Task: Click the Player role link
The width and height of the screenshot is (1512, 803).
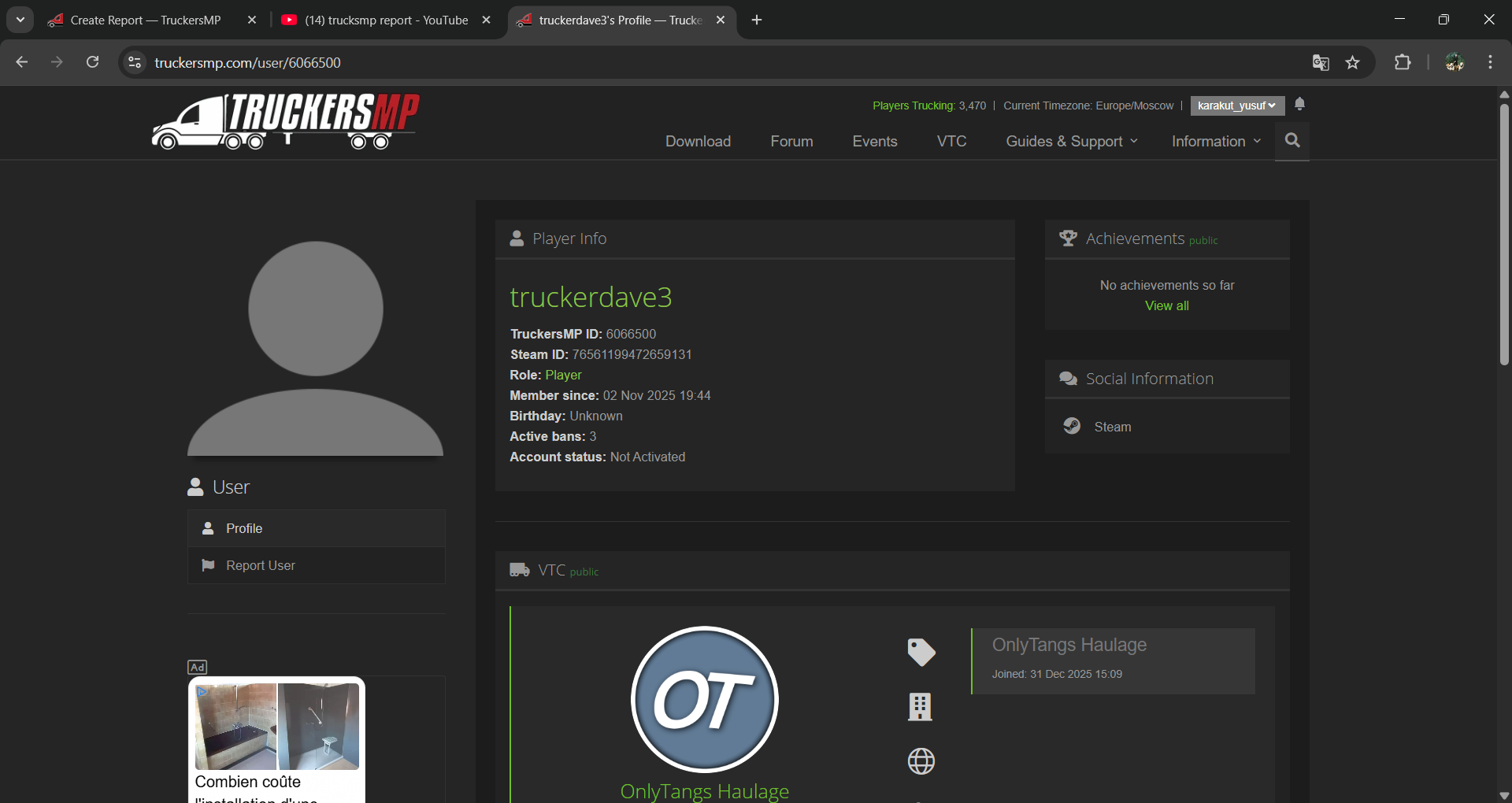Action: tap(564, 375)
